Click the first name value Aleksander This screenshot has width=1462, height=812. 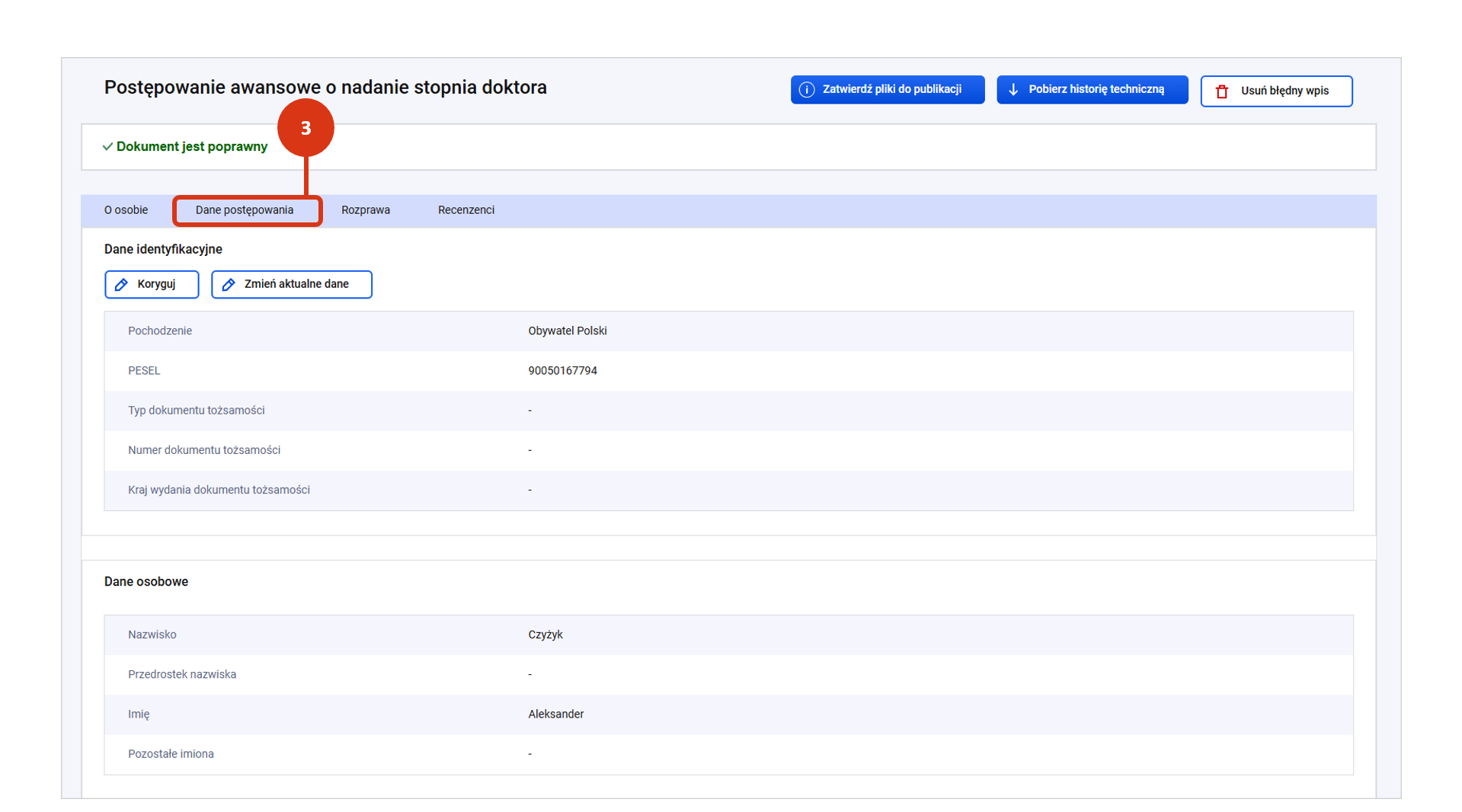[x=556, y=714]
